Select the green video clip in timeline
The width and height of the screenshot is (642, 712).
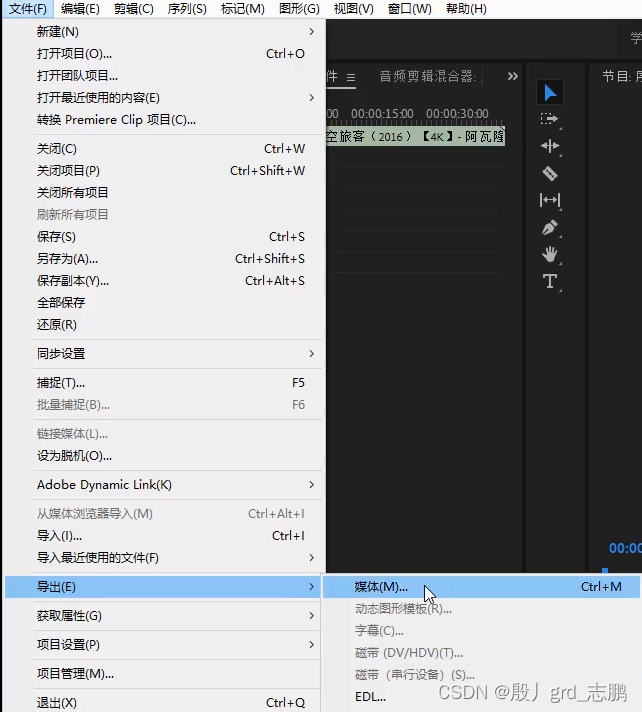[415, 136]
